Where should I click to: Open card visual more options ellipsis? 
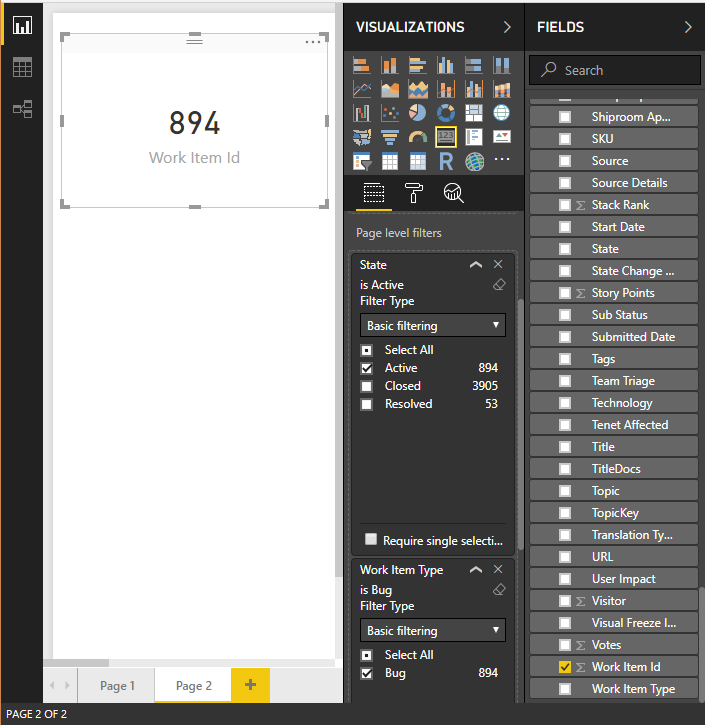[x=313, y=41]
